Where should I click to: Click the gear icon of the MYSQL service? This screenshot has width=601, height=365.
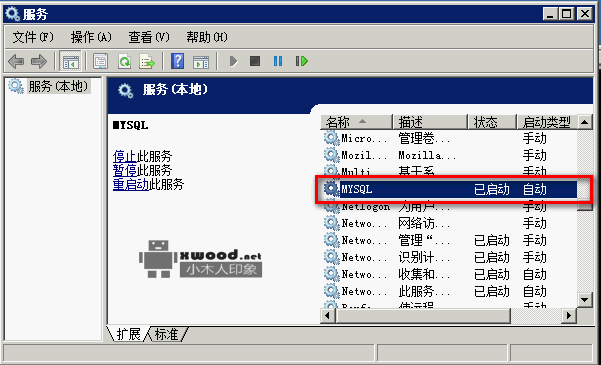pos(331,189)
